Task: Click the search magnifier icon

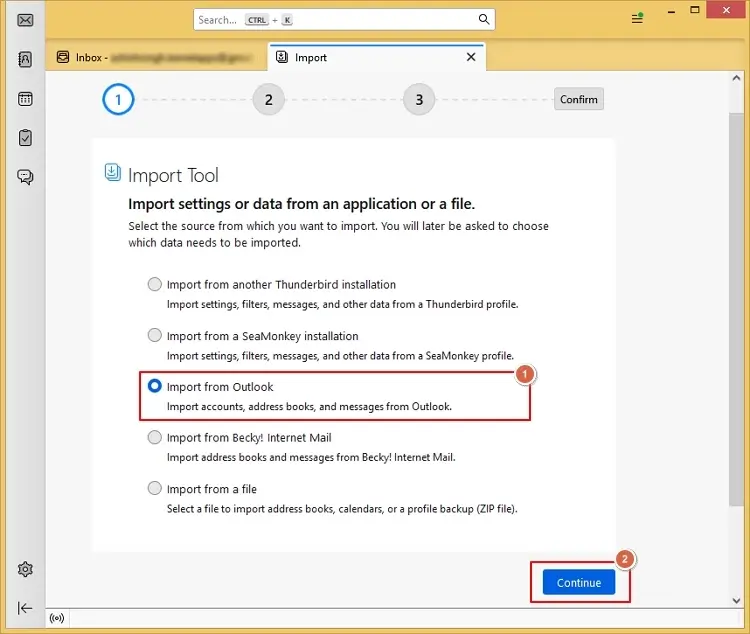Action: 484,19
